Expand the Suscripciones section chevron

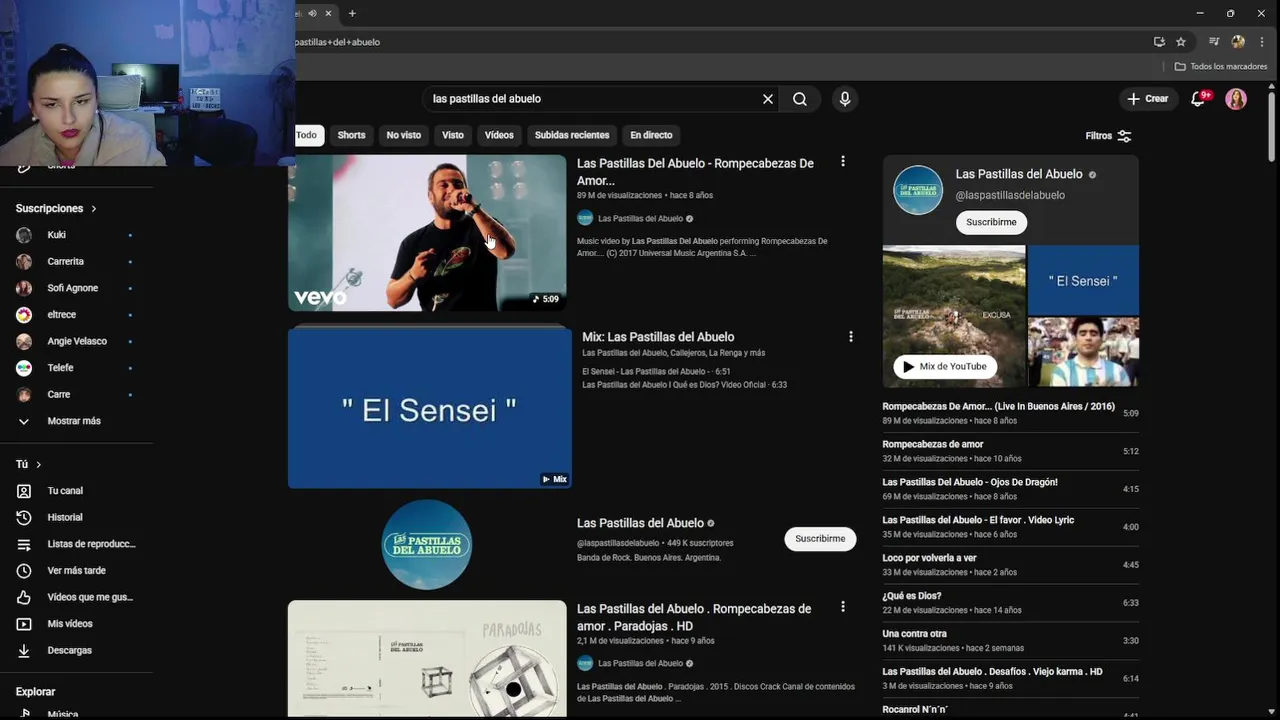coord(94,209)
